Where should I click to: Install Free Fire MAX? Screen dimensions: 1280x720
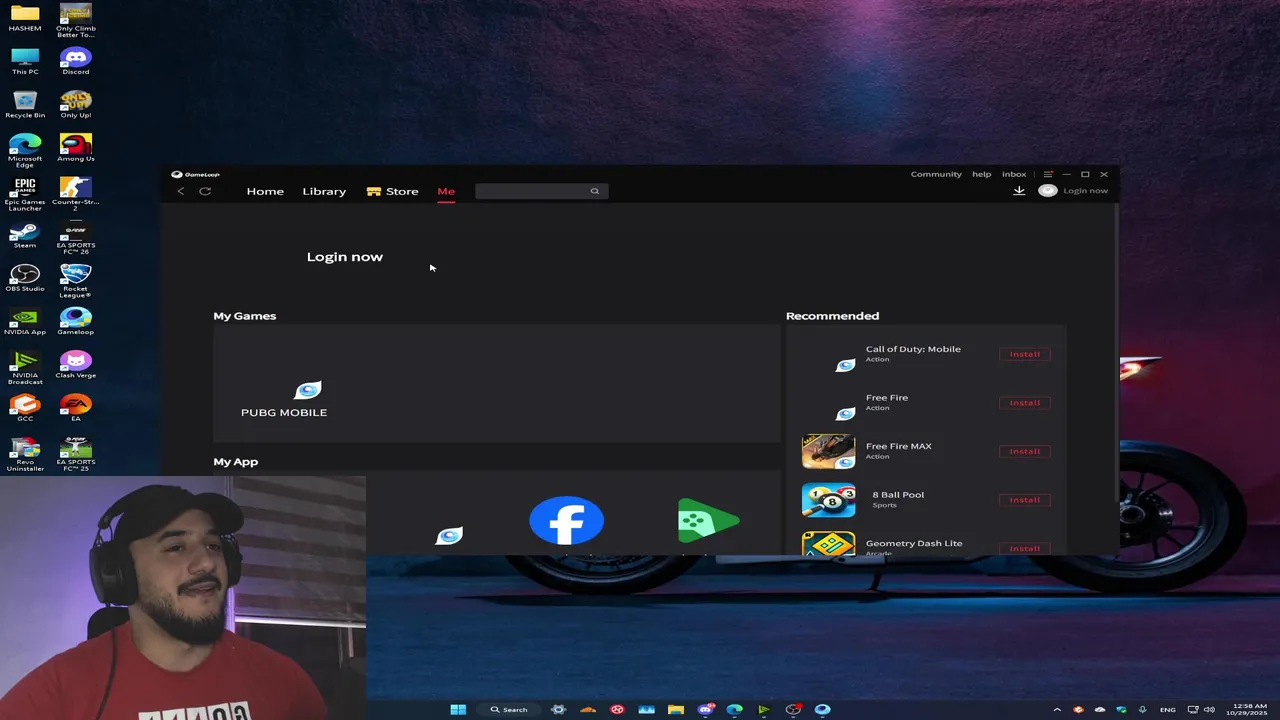[x=1024, y=451]
